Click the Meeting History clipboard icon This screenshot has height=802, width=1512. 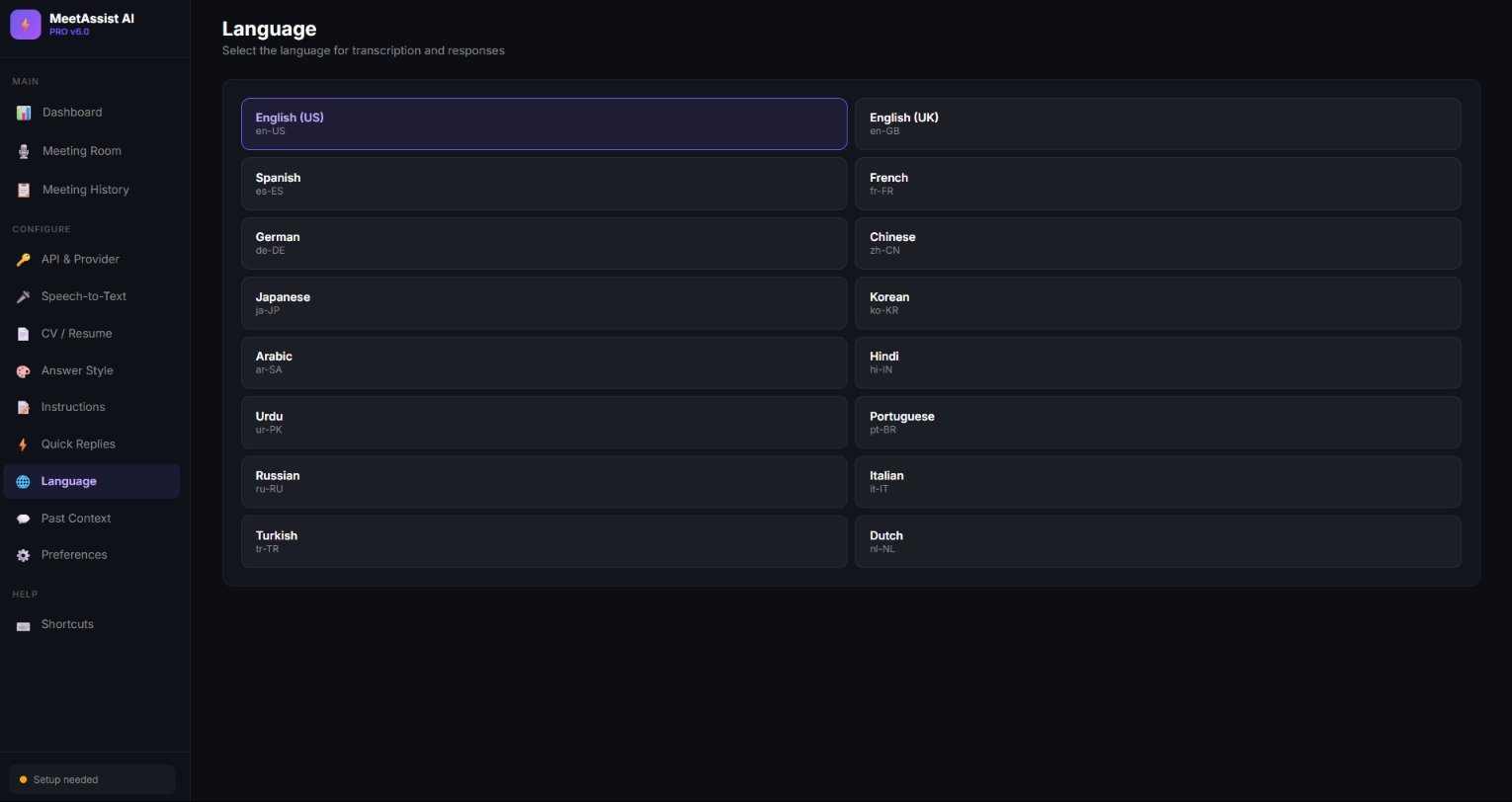tap(24, 190)
